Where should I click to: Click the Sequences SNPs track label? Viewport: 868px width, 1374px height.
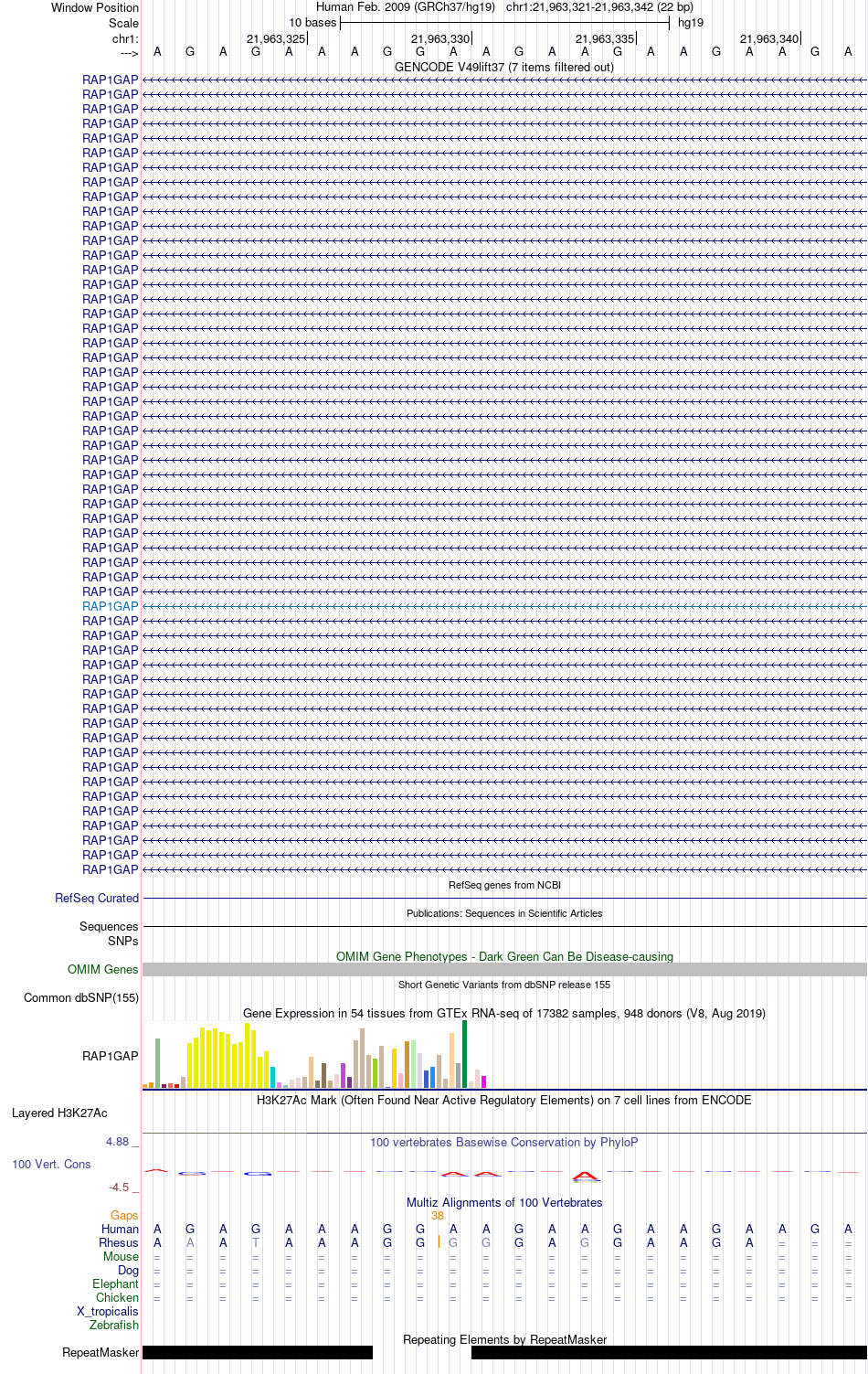point(109,933)
